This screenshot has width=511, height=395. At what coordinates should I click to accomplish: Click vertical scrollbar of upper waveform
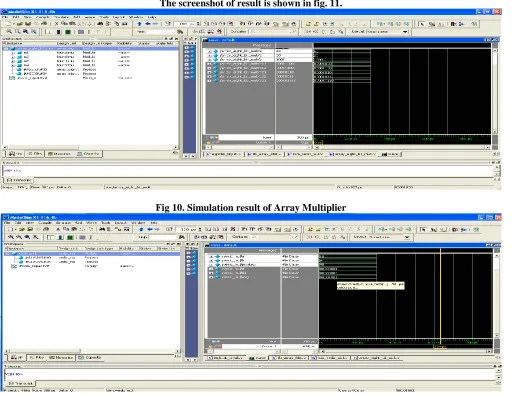click(x=495, y=90)
